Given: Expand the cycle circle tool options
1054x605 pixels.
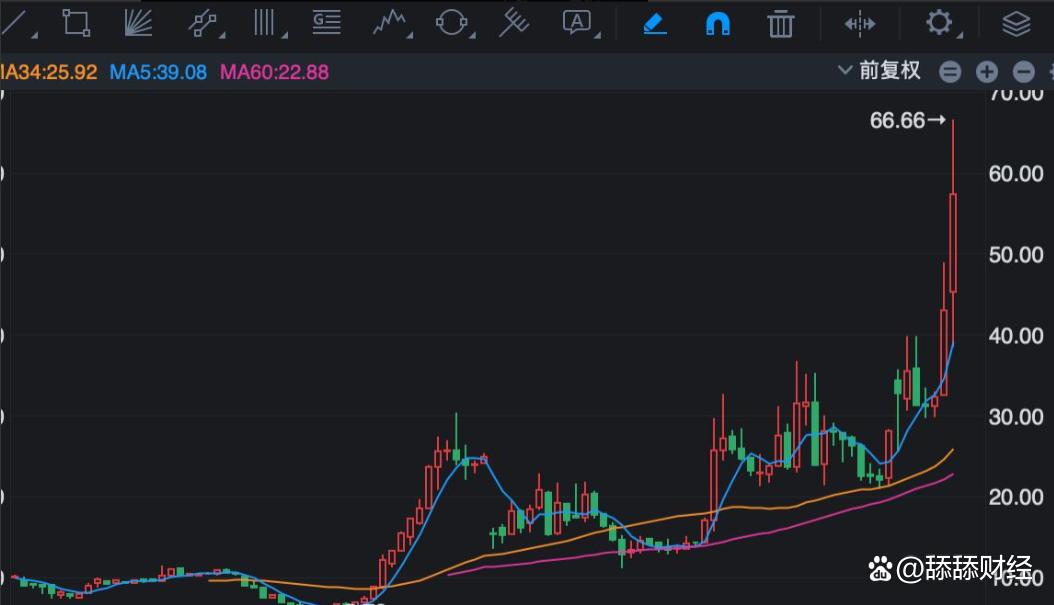Looking at the screenshot, I should click(452, 23).
